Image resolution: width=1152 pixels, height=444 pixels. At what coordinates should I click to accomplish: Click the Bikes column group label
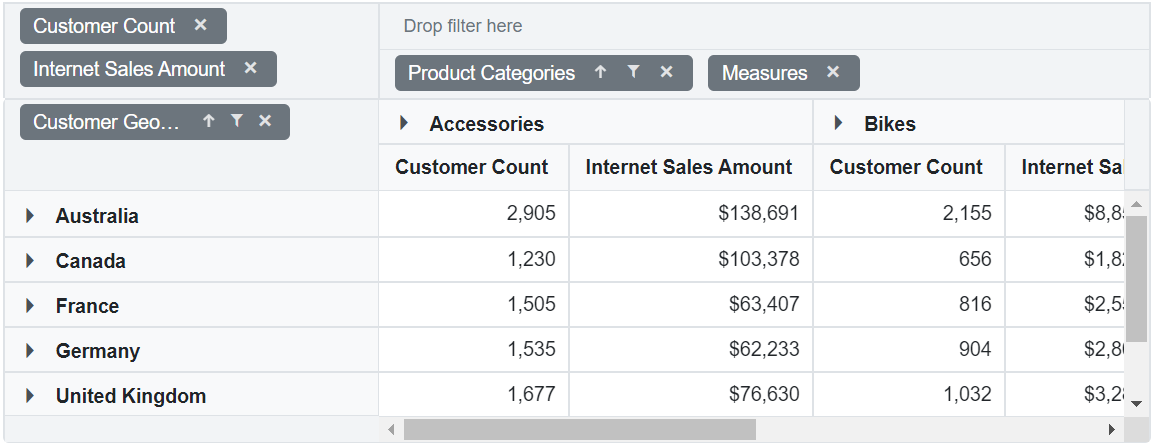pos(890,124)
